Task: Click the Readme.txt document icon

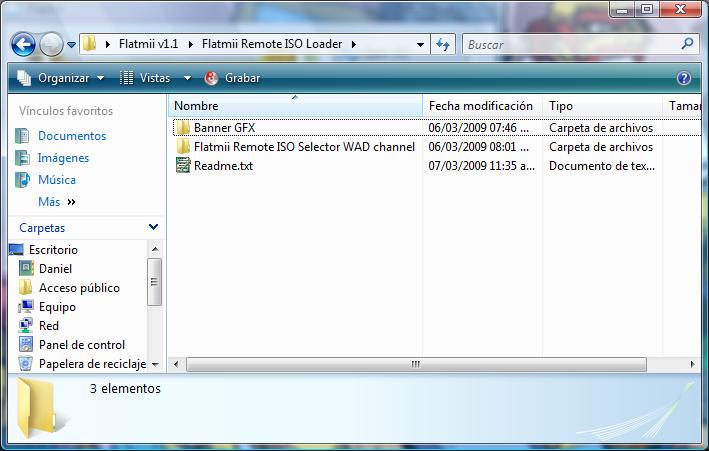Action: (x=183, y=166)
